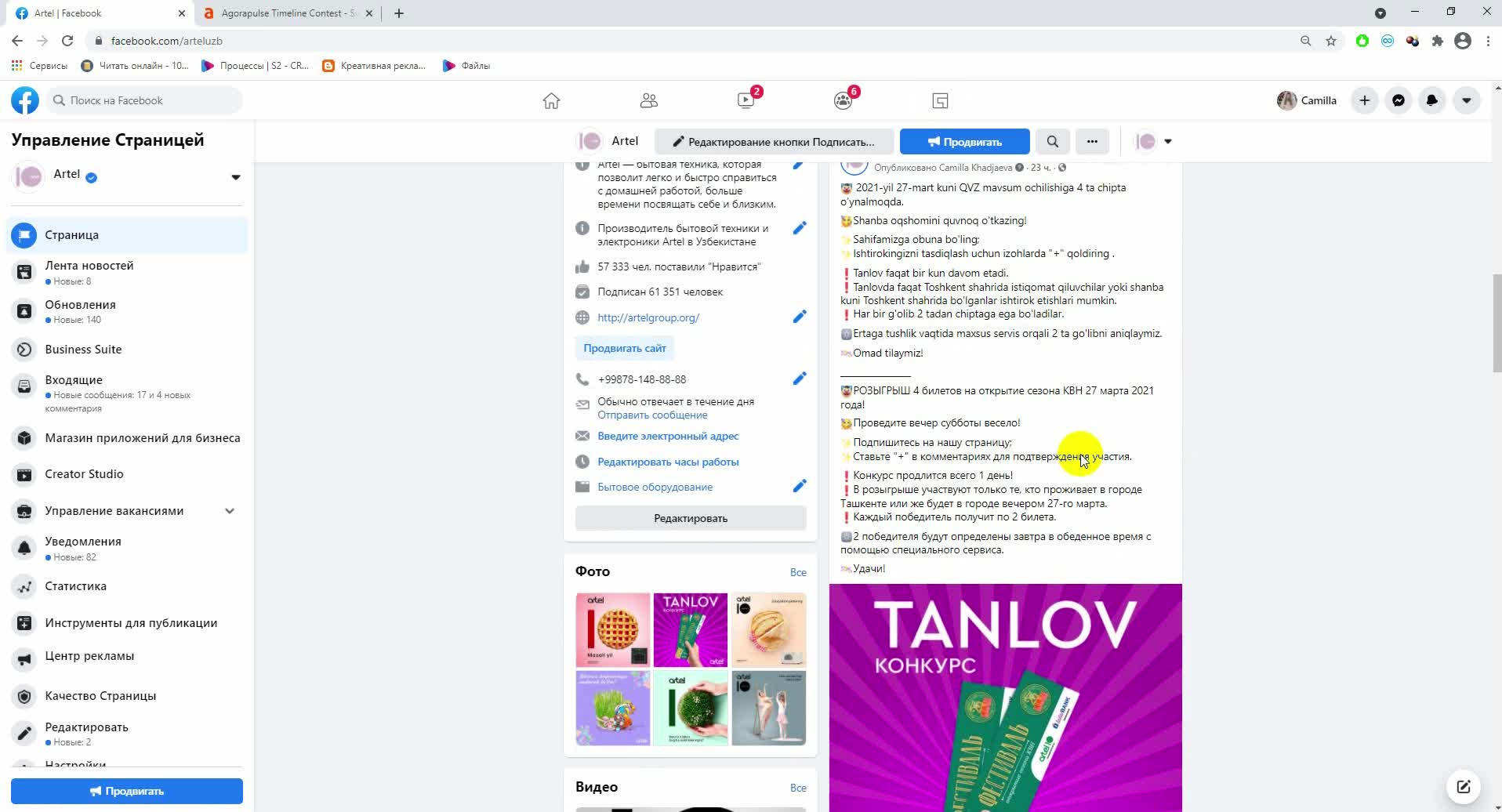Open Входящие inbox in the sidebar
Screen dimensions: 1502x812
click(127, 393)
